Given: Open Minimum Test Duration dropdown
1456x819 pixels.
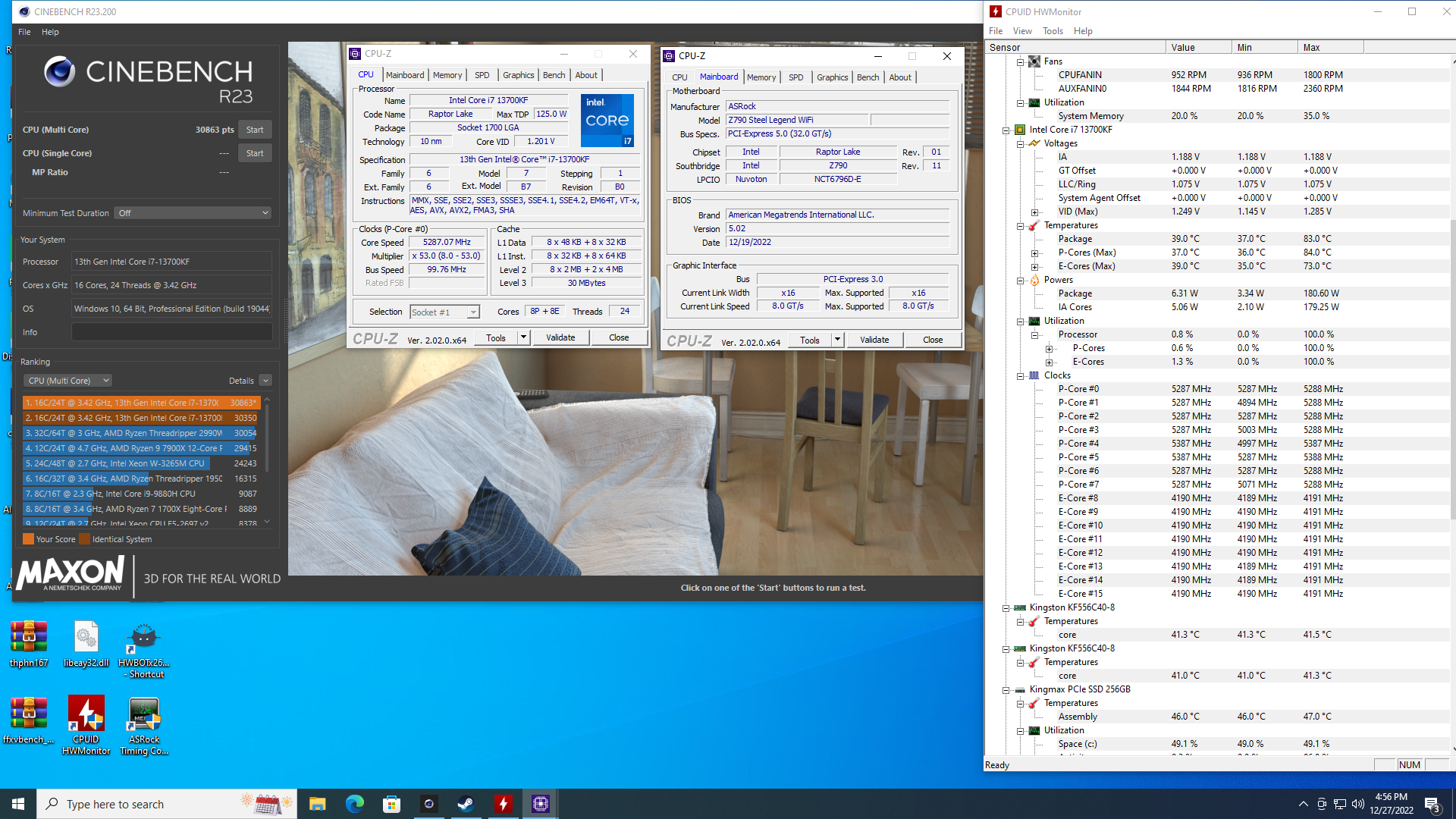Looking at the screenshot, I should point(193,213).
